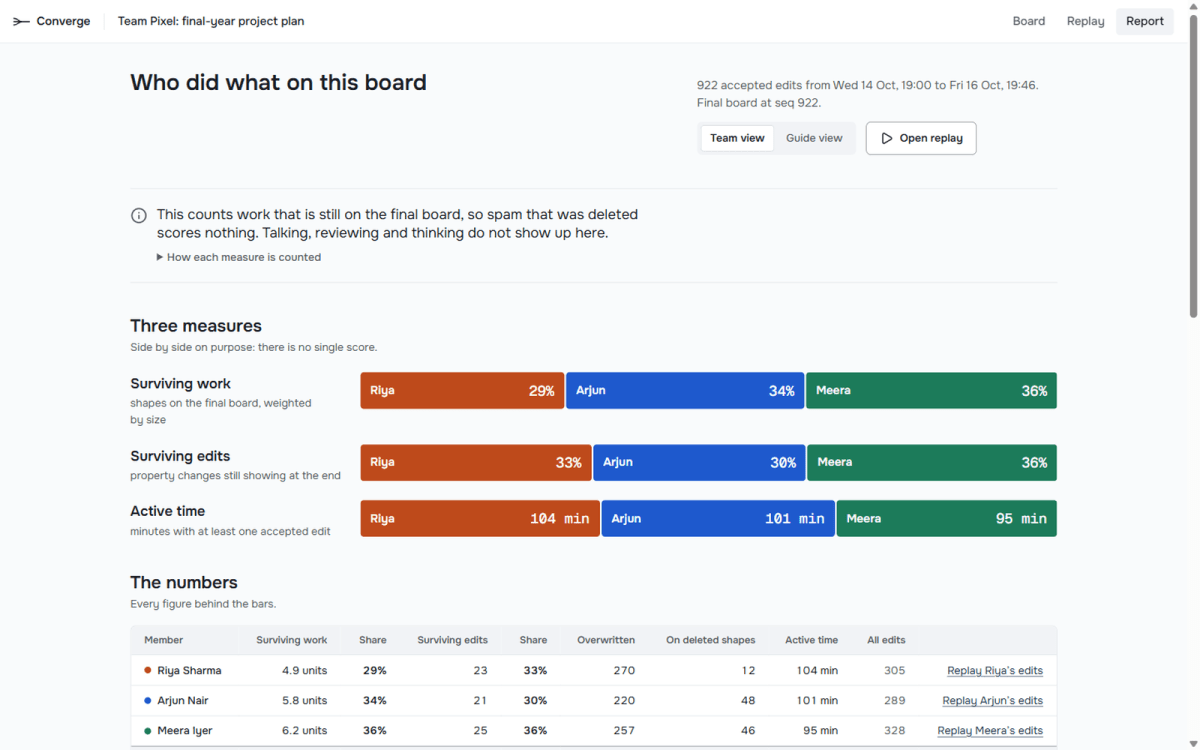Click the Converge logo icon
1200x750 pixels.
(x=21, y=21)
